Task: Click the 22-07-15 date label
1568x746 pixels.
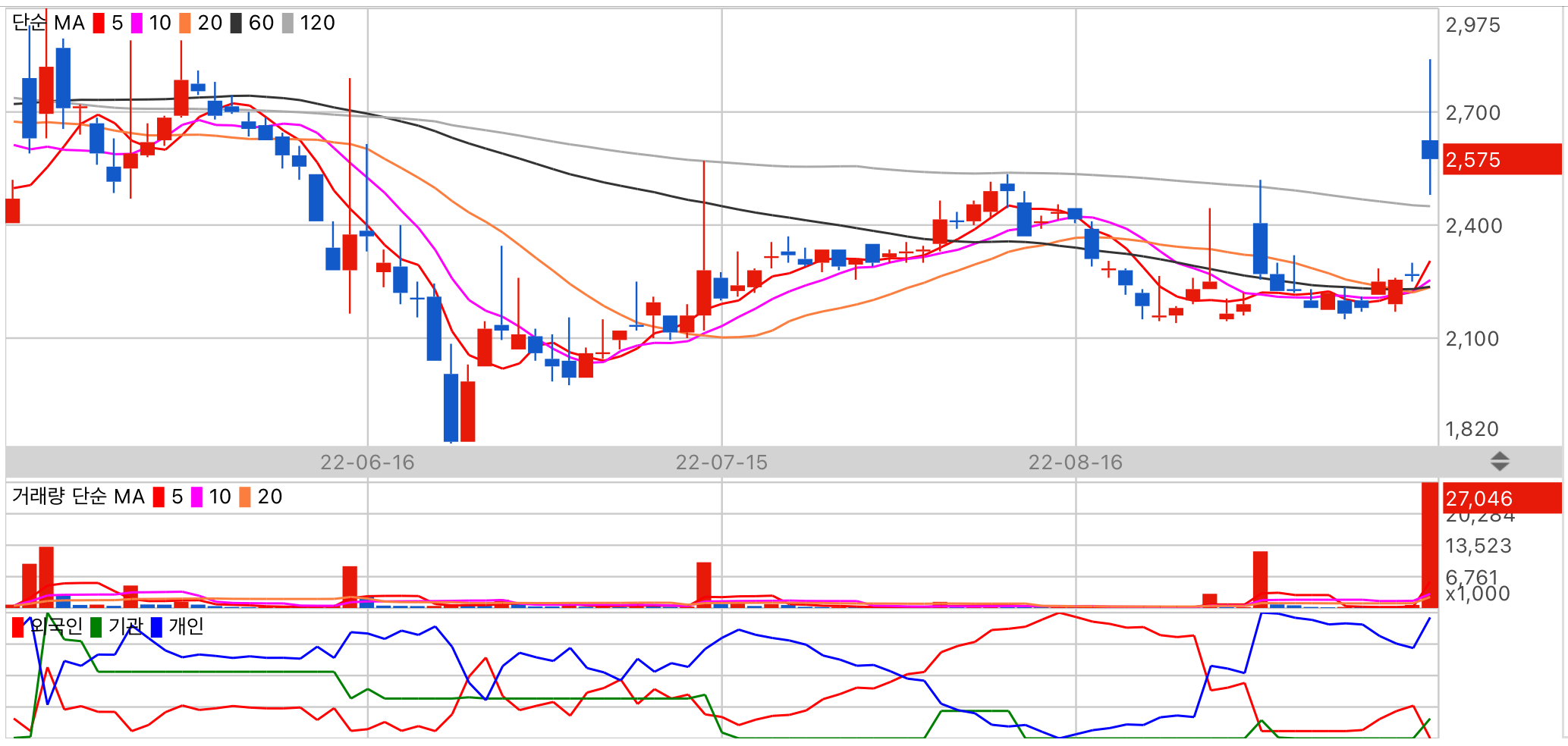Action: [721, 462]
